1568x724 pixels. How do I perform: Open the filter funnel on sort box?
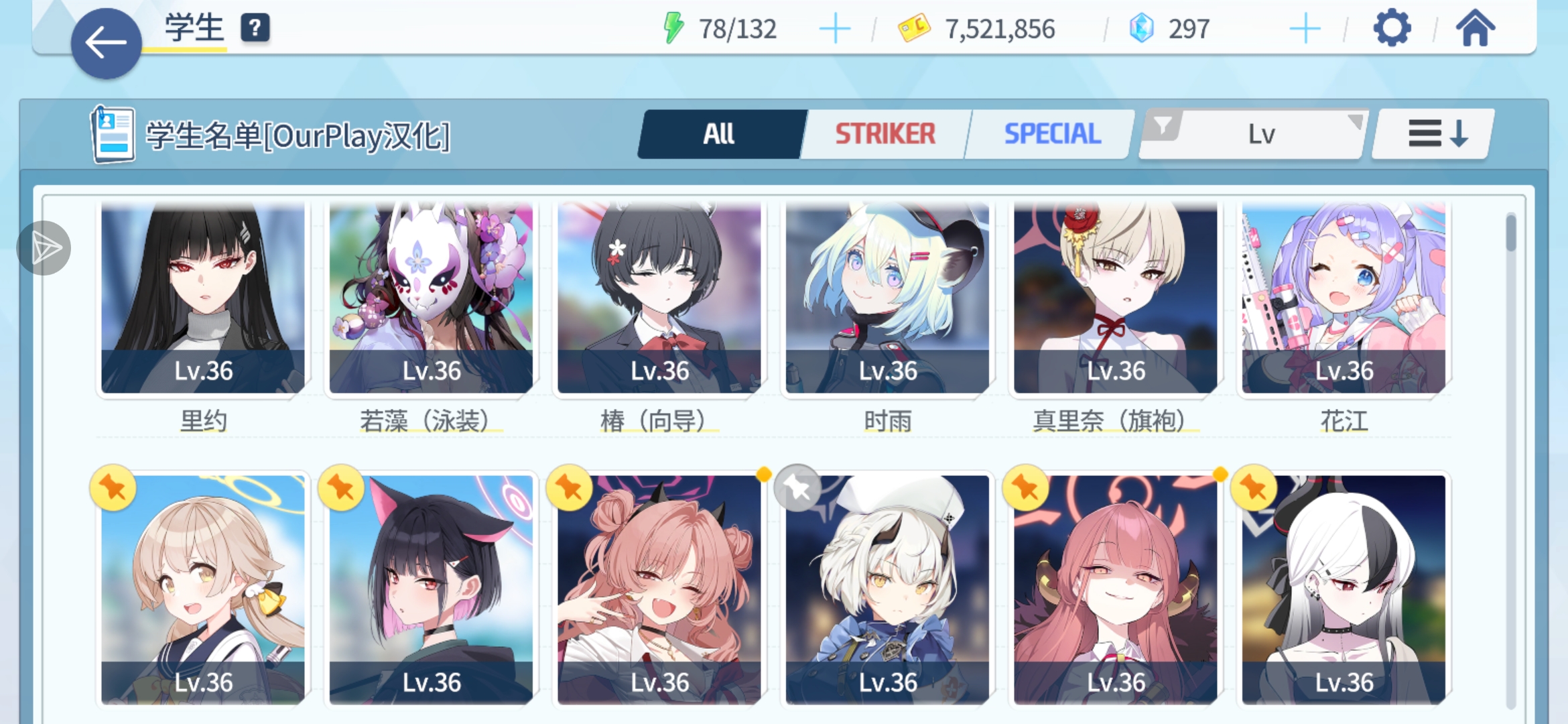coord(1163,125)
